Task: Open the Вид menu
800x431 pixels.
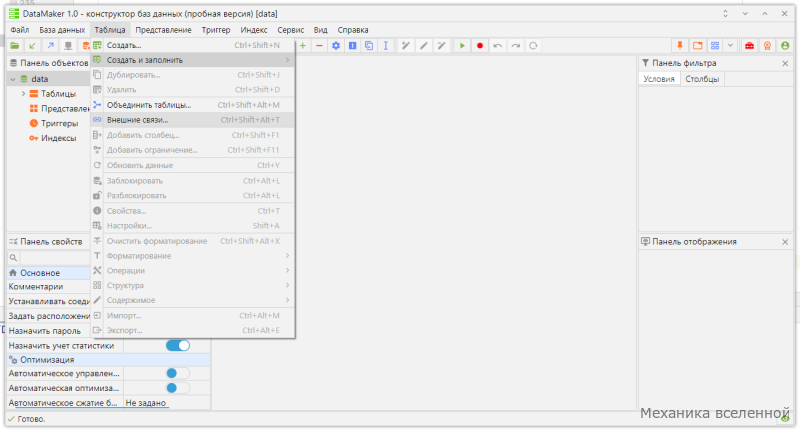Action: [x=320, y=30]
